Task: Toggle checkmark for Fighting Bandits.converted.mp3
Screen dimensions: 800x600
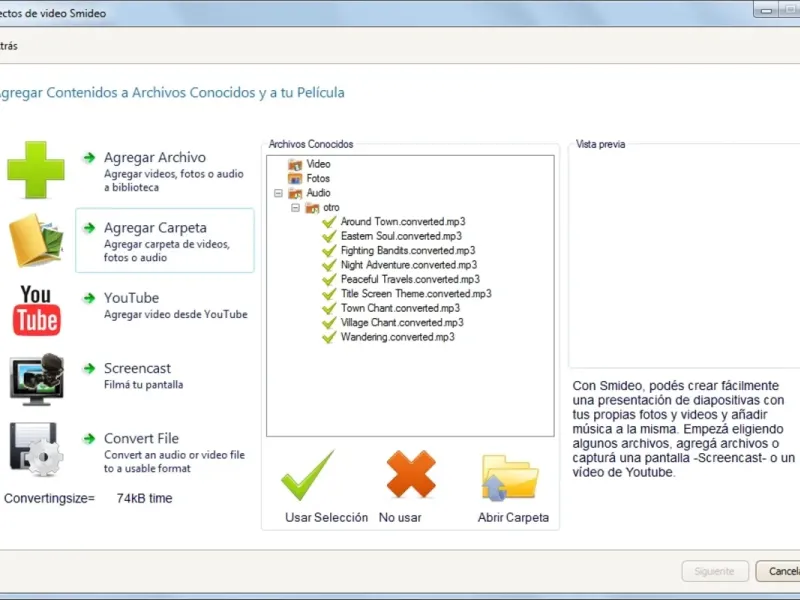Action: pos(329,251)
